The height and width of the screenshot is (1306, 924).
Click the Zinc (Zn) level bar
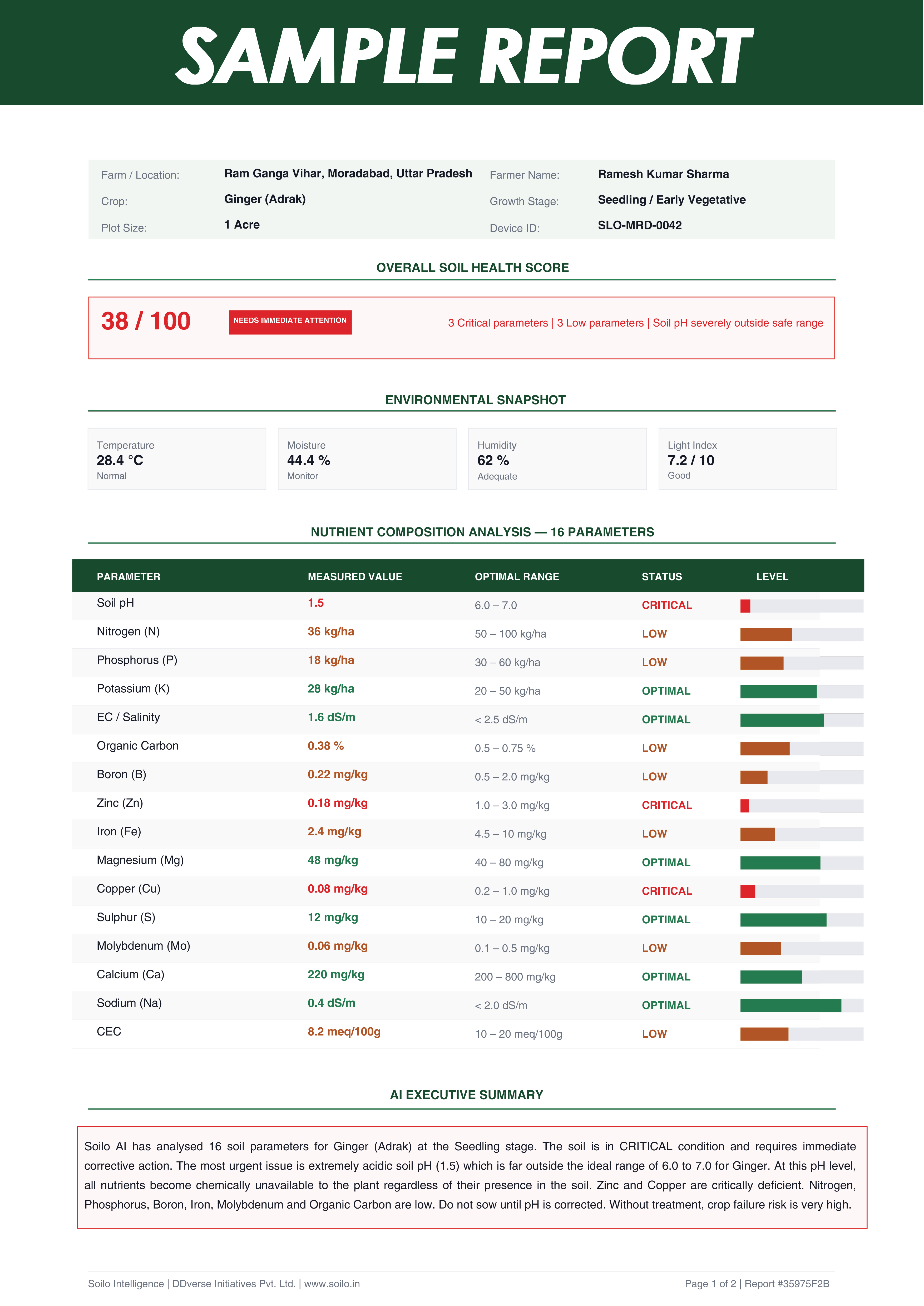click(802, 806)
